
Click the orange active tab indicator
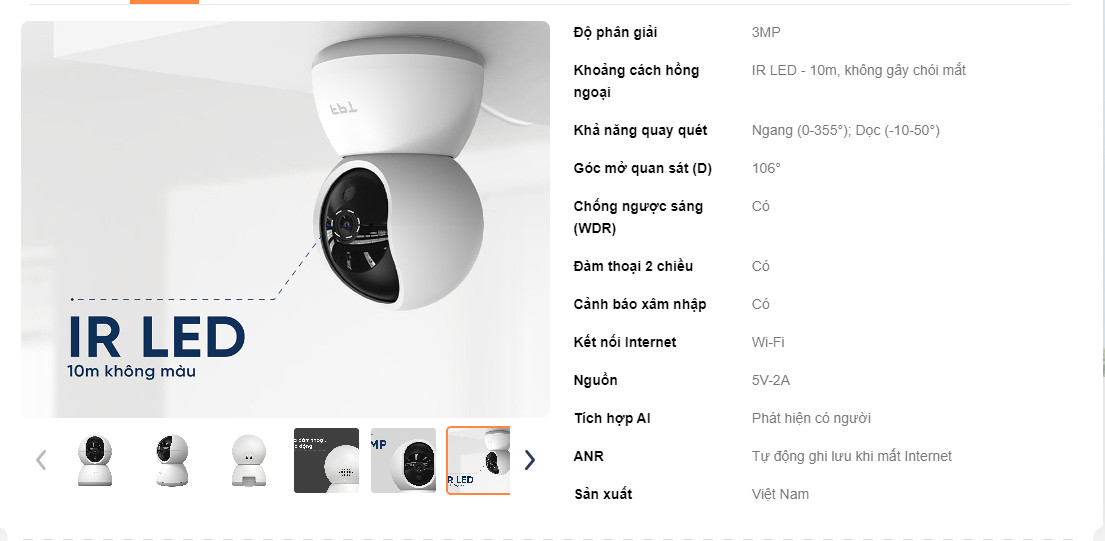pyautogui.click(x=164, y=2)
